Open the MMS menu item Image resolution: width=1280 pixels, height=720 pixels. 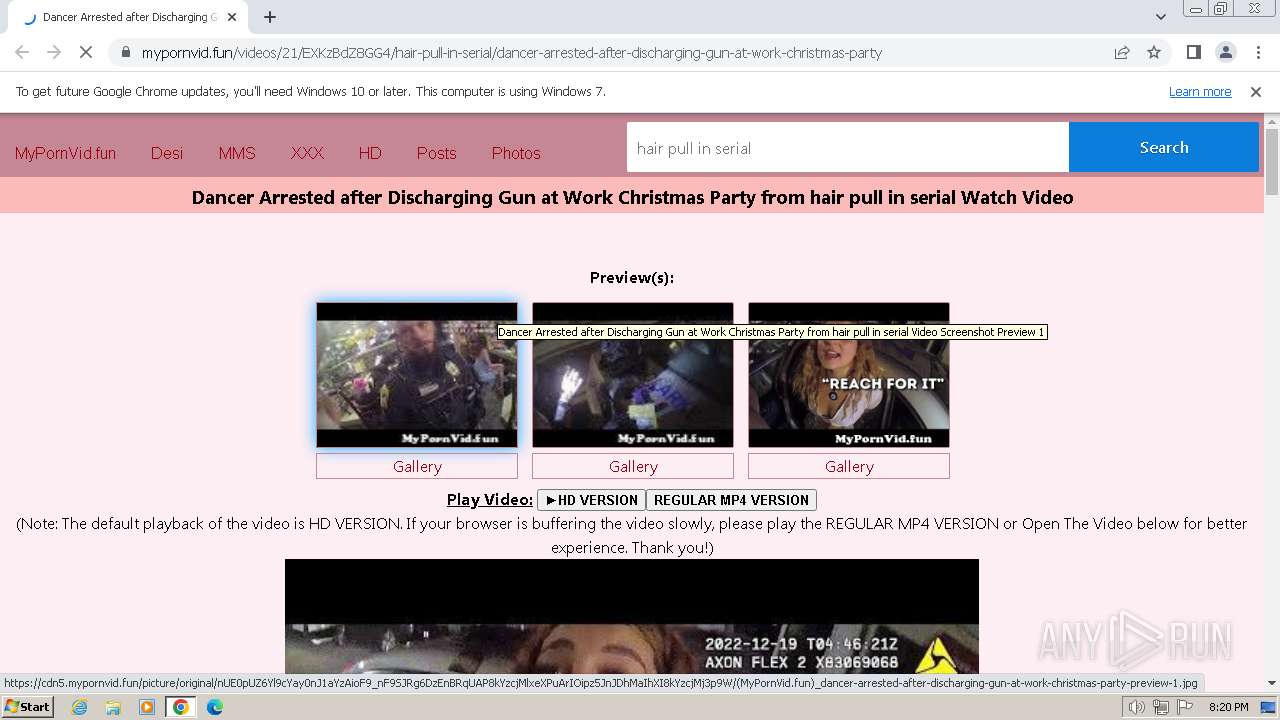pos(237,153)
